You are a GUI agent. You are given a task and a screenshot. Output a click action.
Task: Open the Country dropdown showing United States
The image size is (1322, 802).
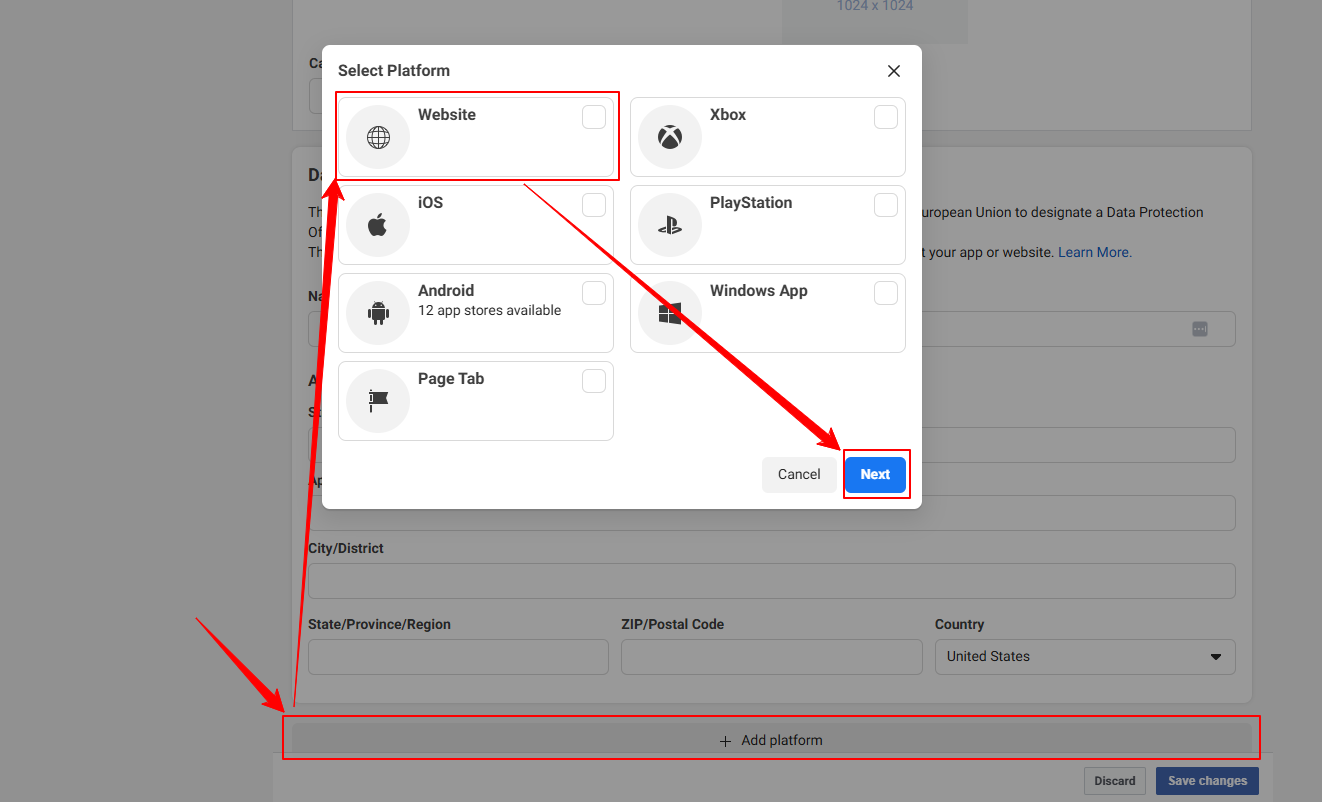[1085, 657]
